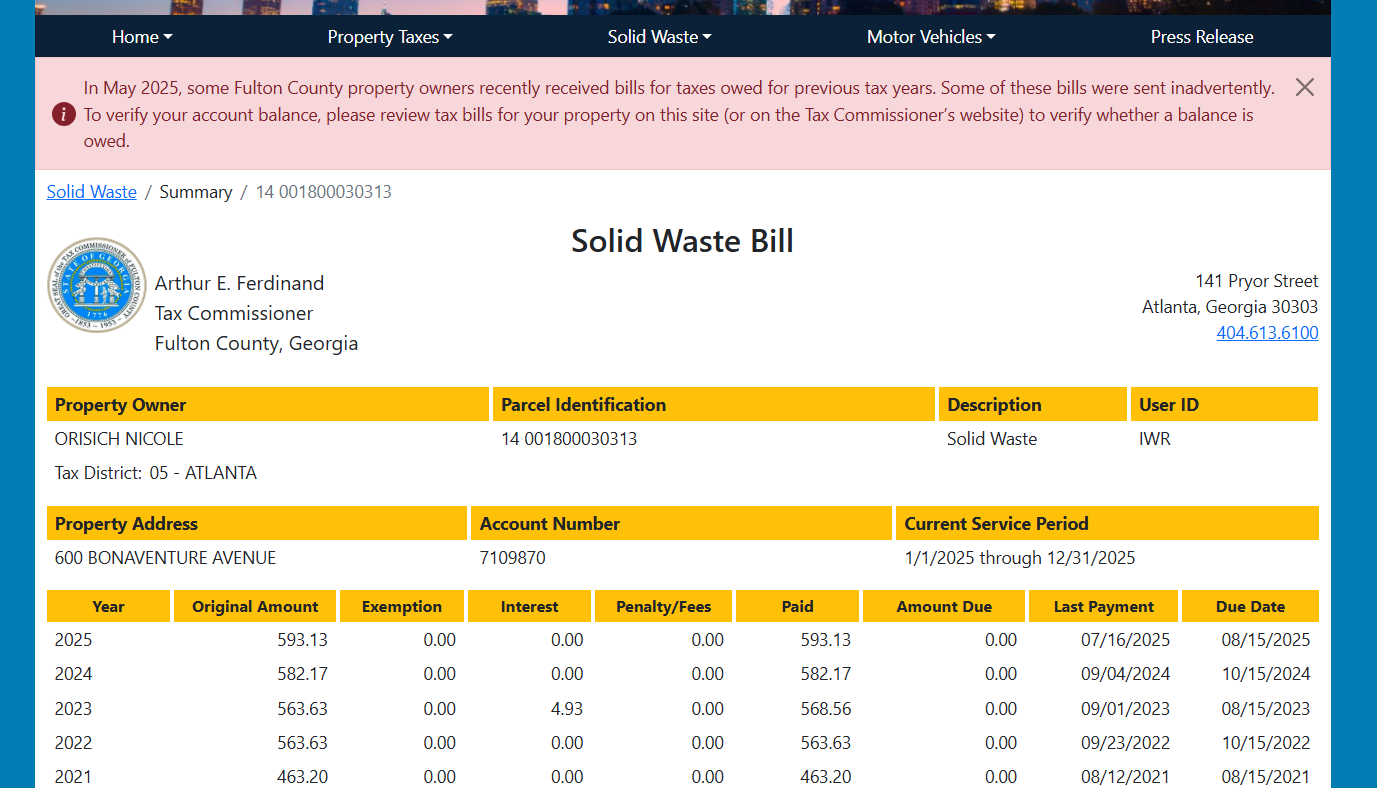Click the parcel ID value under Parcel Identification

(569, 439)
